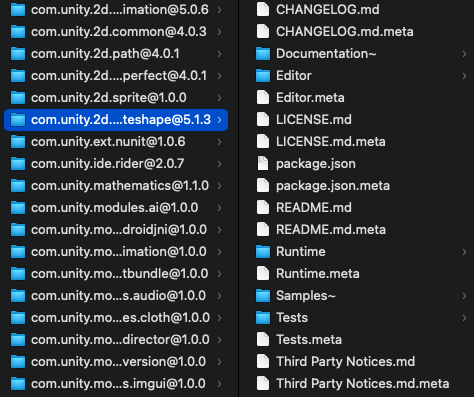Click folder icon of com.unity.ide.rider@2.0.7

click(18, 164)
